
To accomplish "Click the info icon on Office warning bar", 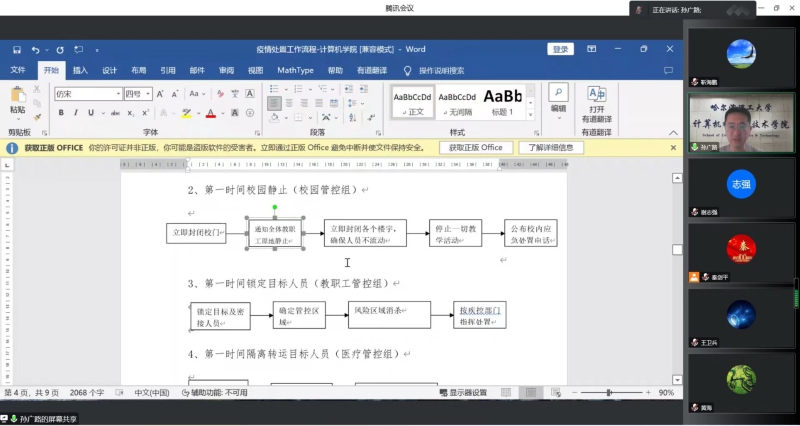I will click(x=12, y=147).
